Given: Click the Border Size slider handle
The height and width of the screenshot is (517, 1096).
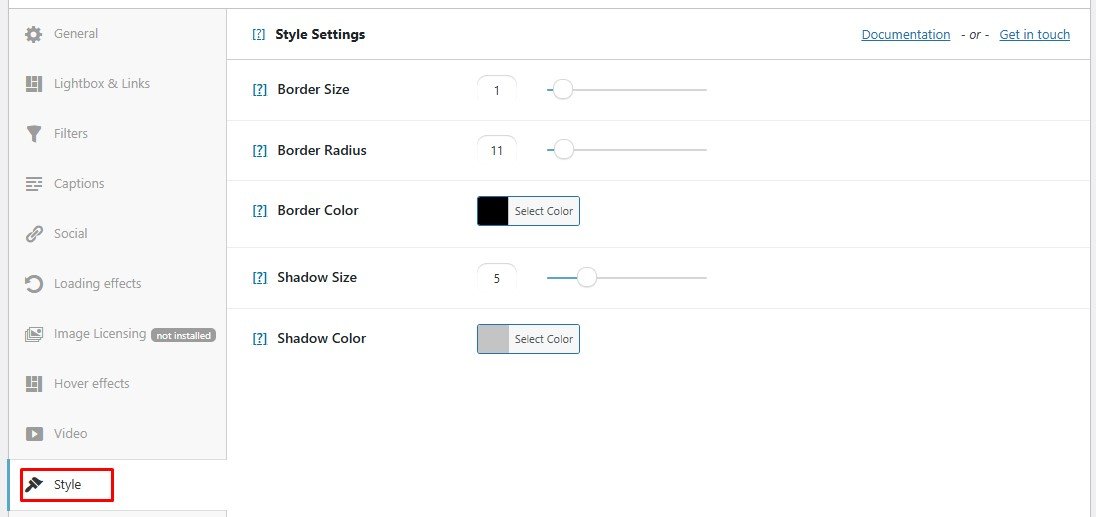Looking at the screenshot, I should click(x=563, y=90).
